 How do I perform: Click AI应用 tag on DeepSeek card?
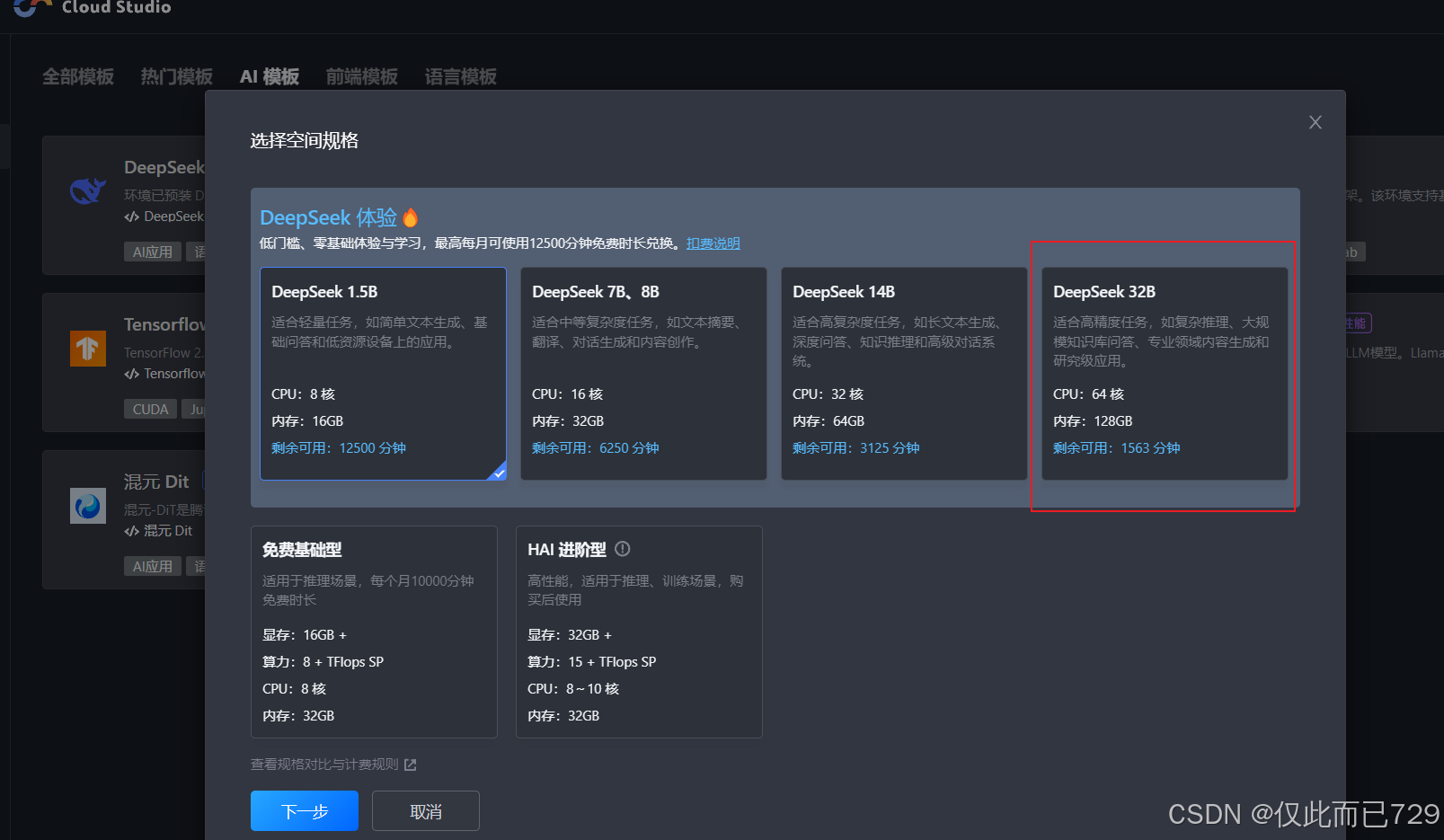pyautogui.click(x=153, y=252)
